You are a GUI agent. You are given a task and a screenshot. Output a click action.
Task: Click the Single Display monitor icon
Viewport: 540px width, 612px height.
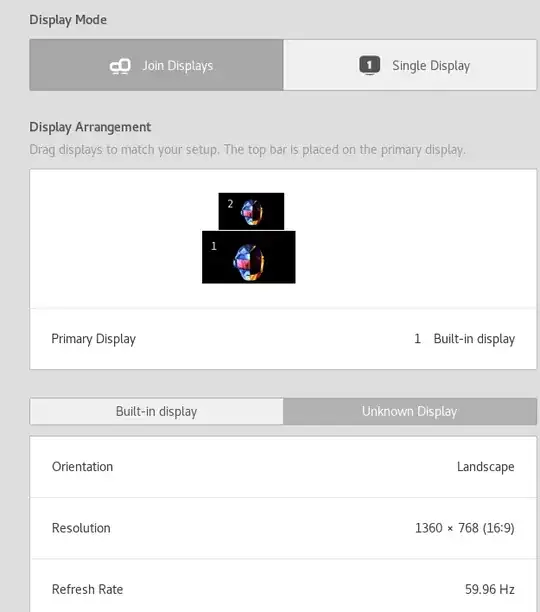[369, 65]
